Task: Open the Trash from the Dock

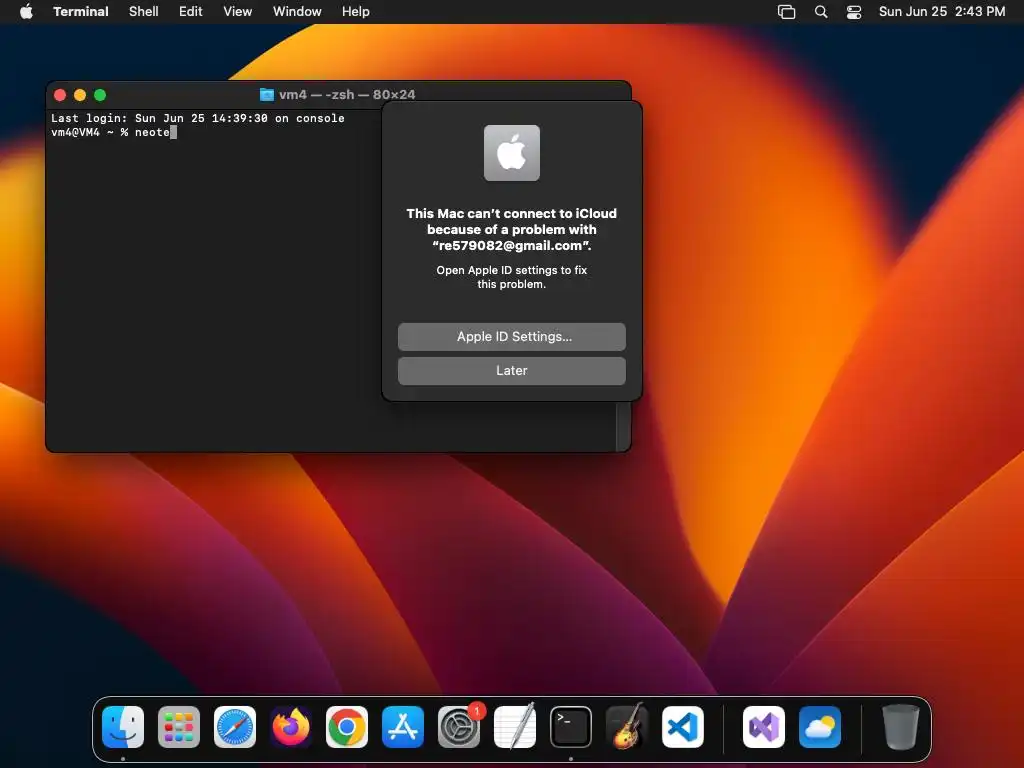Action: click(901, 727)
